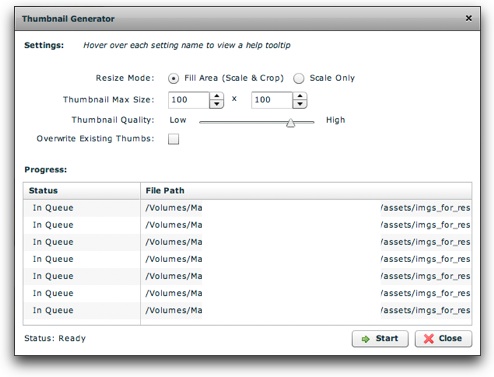Viewport: 494px width, 377px height.
Task: Click the green arrow icon on Start
Action: point(366,339)
